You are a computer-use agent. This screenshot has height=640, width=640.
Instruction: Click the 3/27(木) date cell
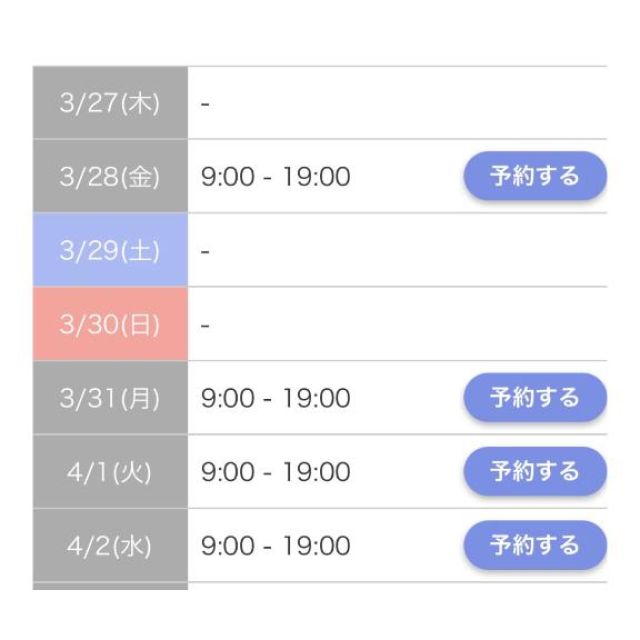110,103
